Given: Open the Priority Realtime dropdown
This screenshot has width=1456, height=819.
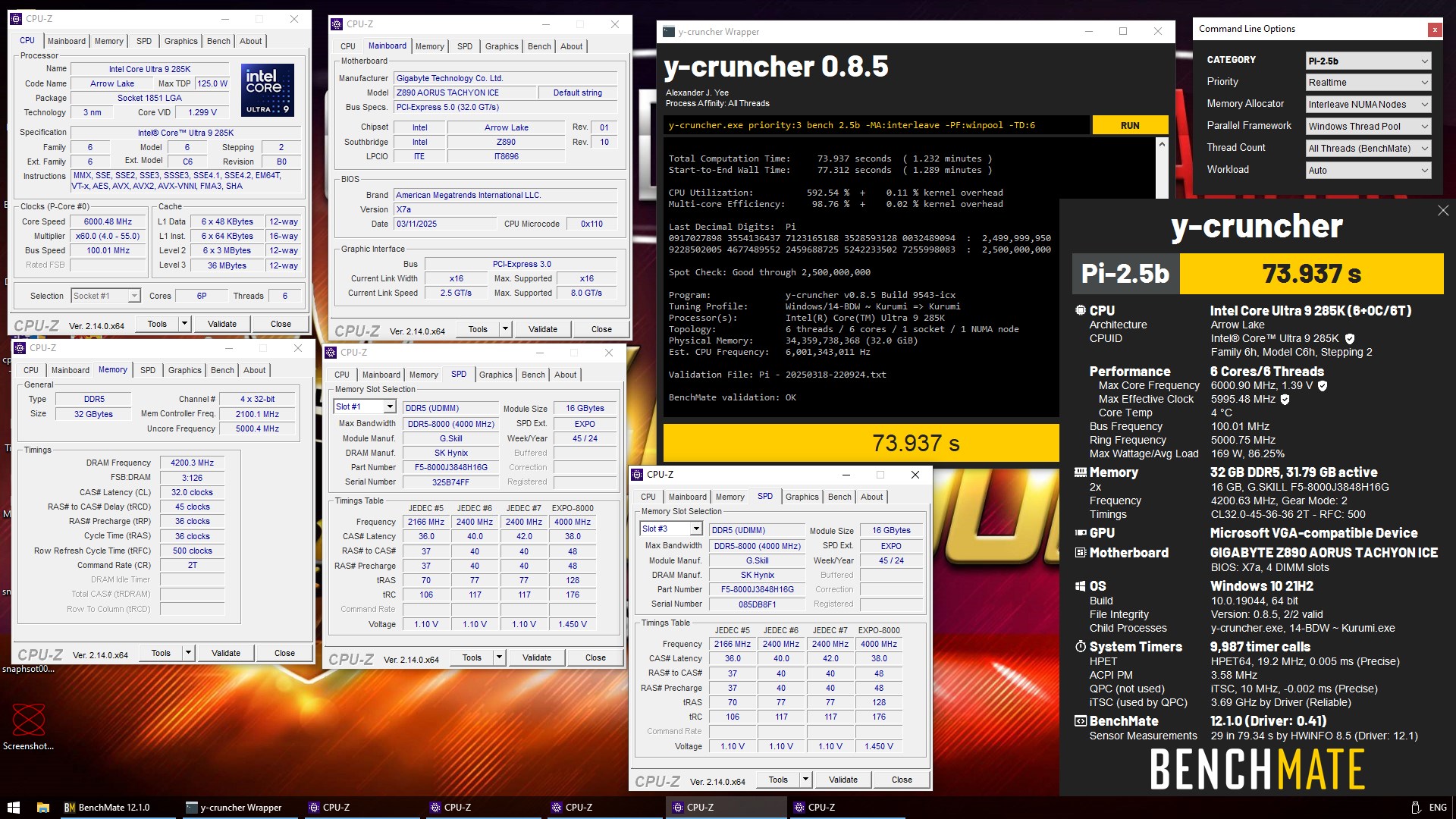Looking at the screenshot, I should click(1368, 82).
